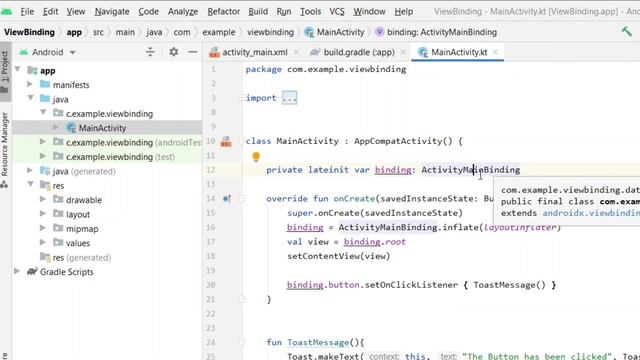Open the Tools menu

(x=311, y=11)
